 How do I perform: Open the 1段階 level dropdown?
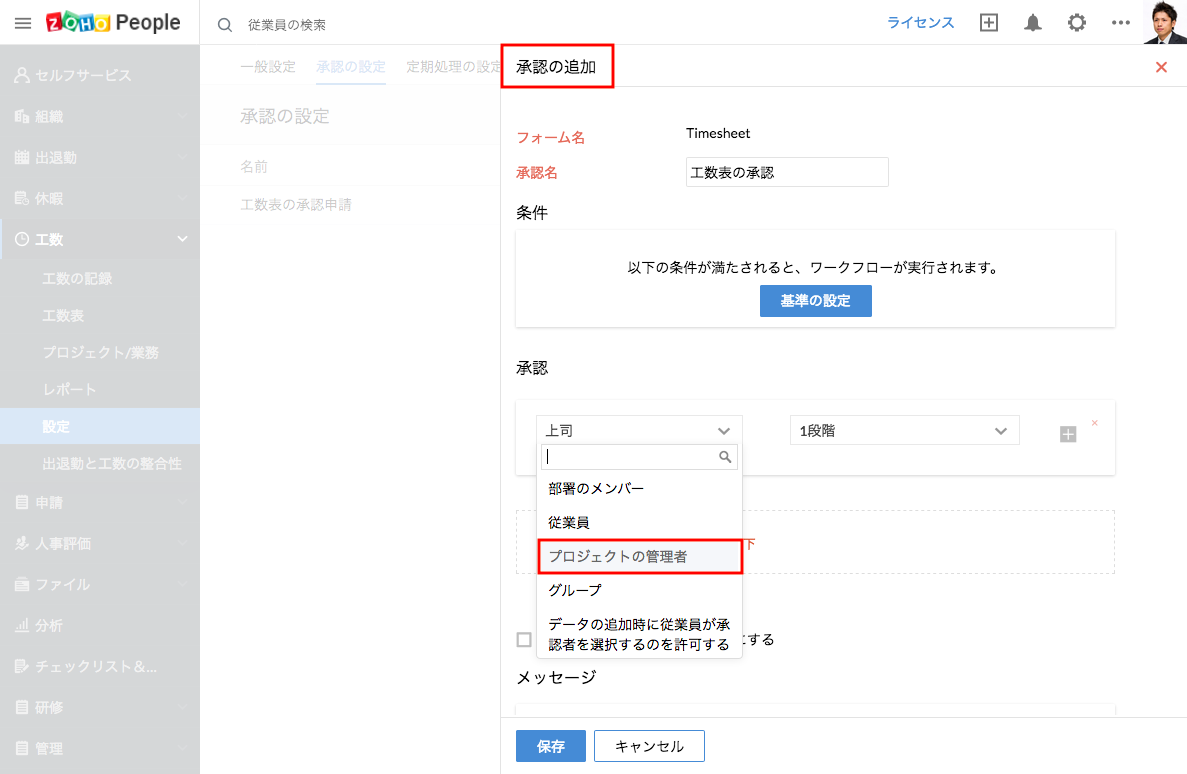coord(904,430)
